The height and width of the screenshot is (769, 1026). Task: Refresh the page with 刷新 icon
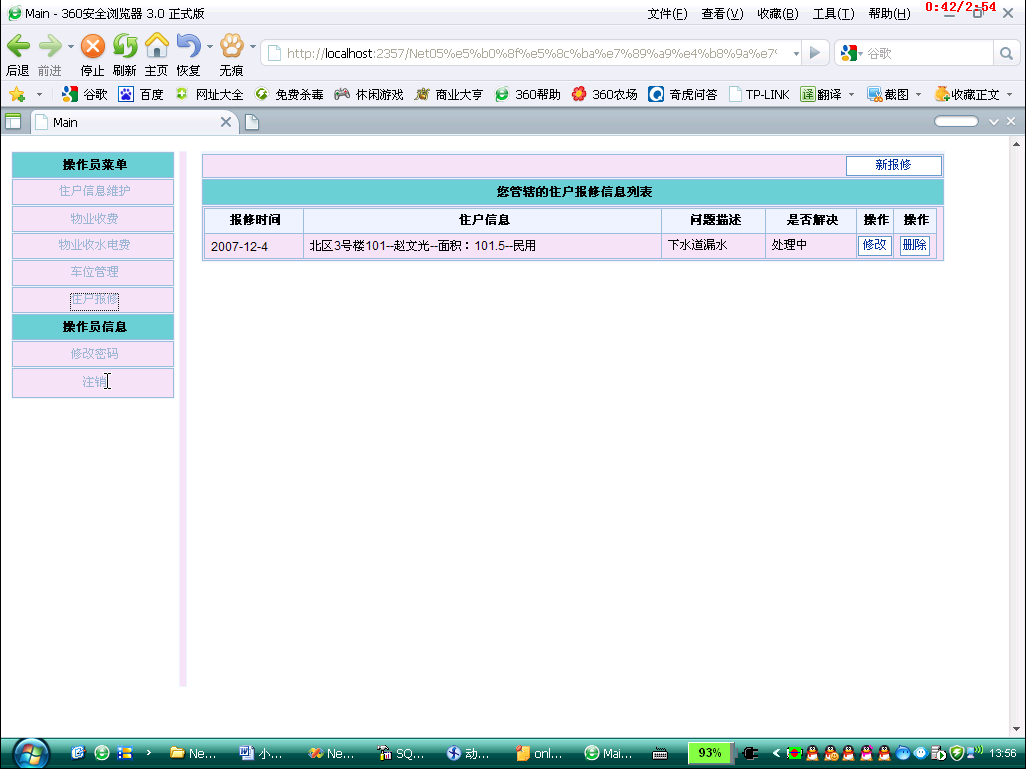coord(125,46)
